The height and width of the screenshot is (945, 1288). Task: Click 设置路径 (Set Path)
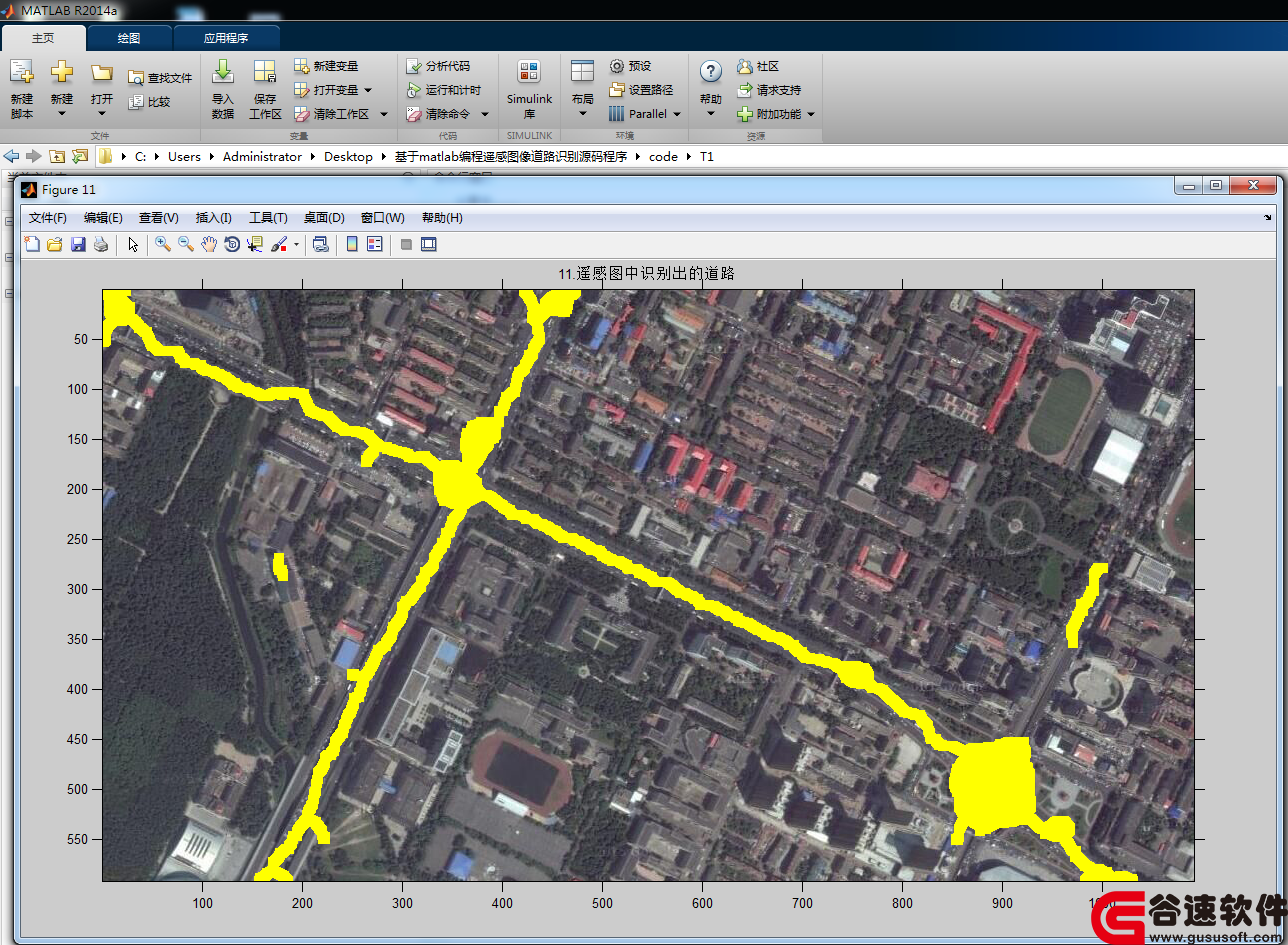point(641,90)
